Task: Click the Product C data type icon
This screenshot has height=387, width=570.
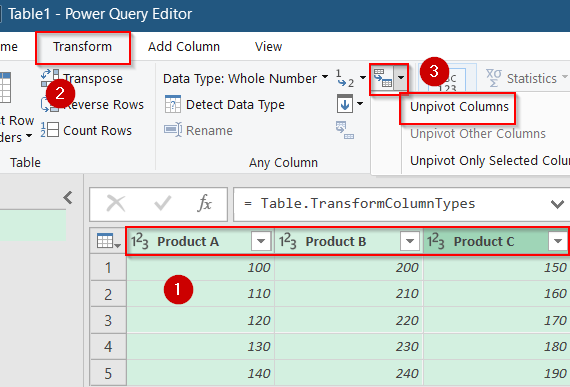Action: 435,241
